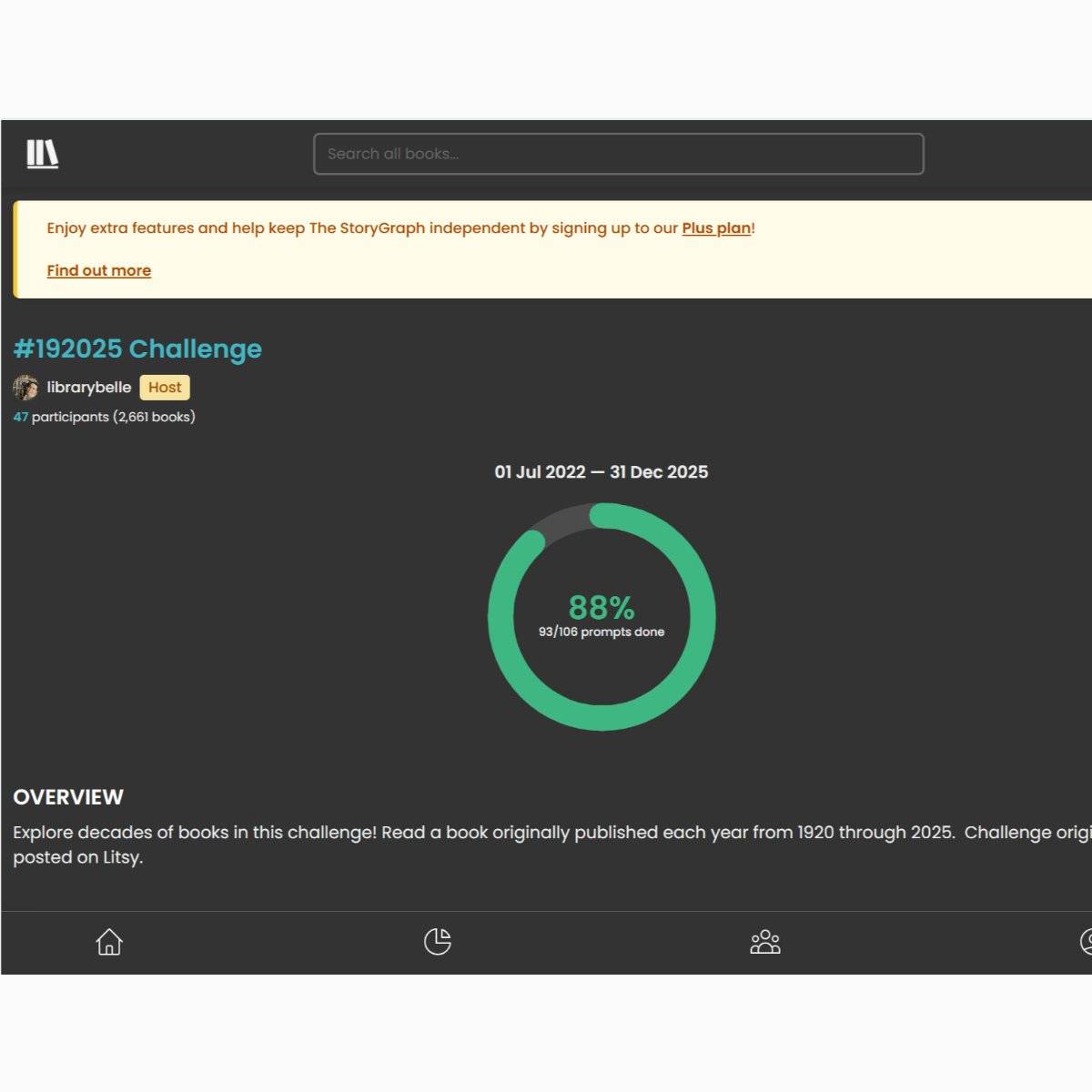Click the StoryGraph books logo
The width and height of the screenshot is (1092, 1092).
pyautogui.click(x=42, y=154)
